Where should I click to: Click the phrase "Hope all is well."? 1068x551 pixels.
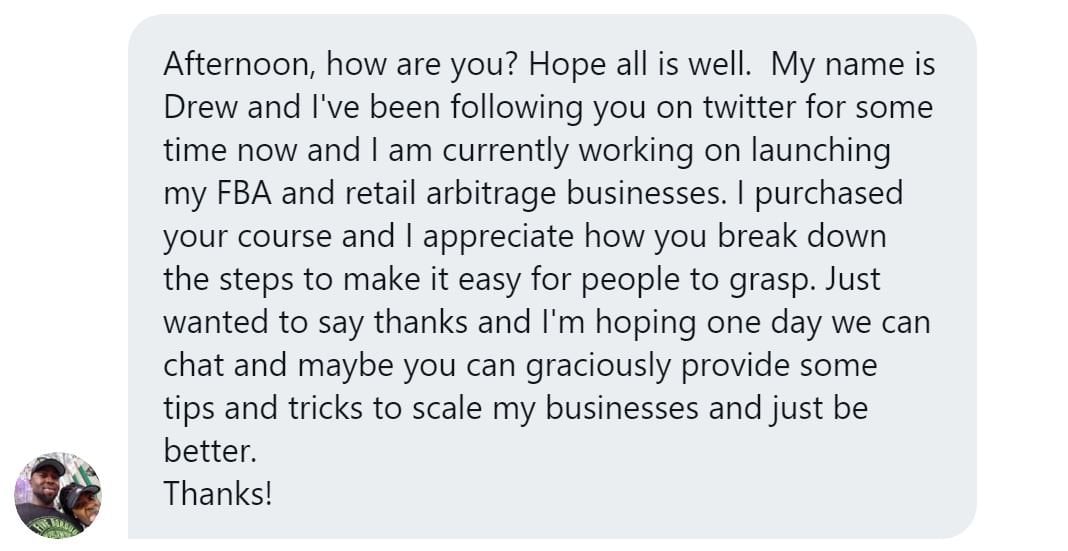(x=639, y=64)
